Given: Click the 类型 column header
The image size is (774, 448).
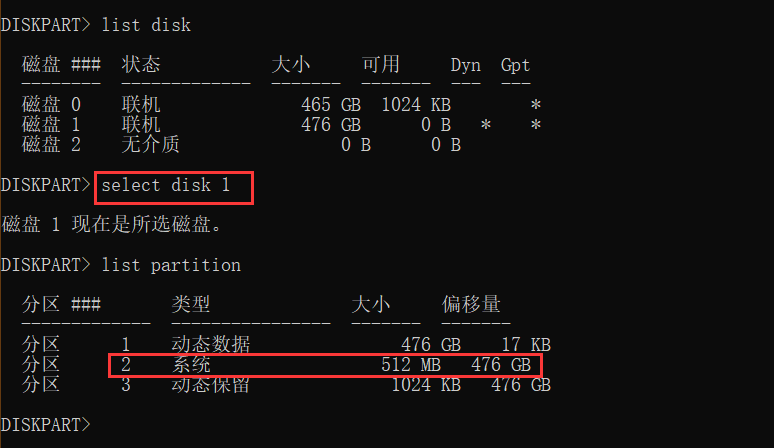Looking at the screenshot, I should tap(191, 305).
